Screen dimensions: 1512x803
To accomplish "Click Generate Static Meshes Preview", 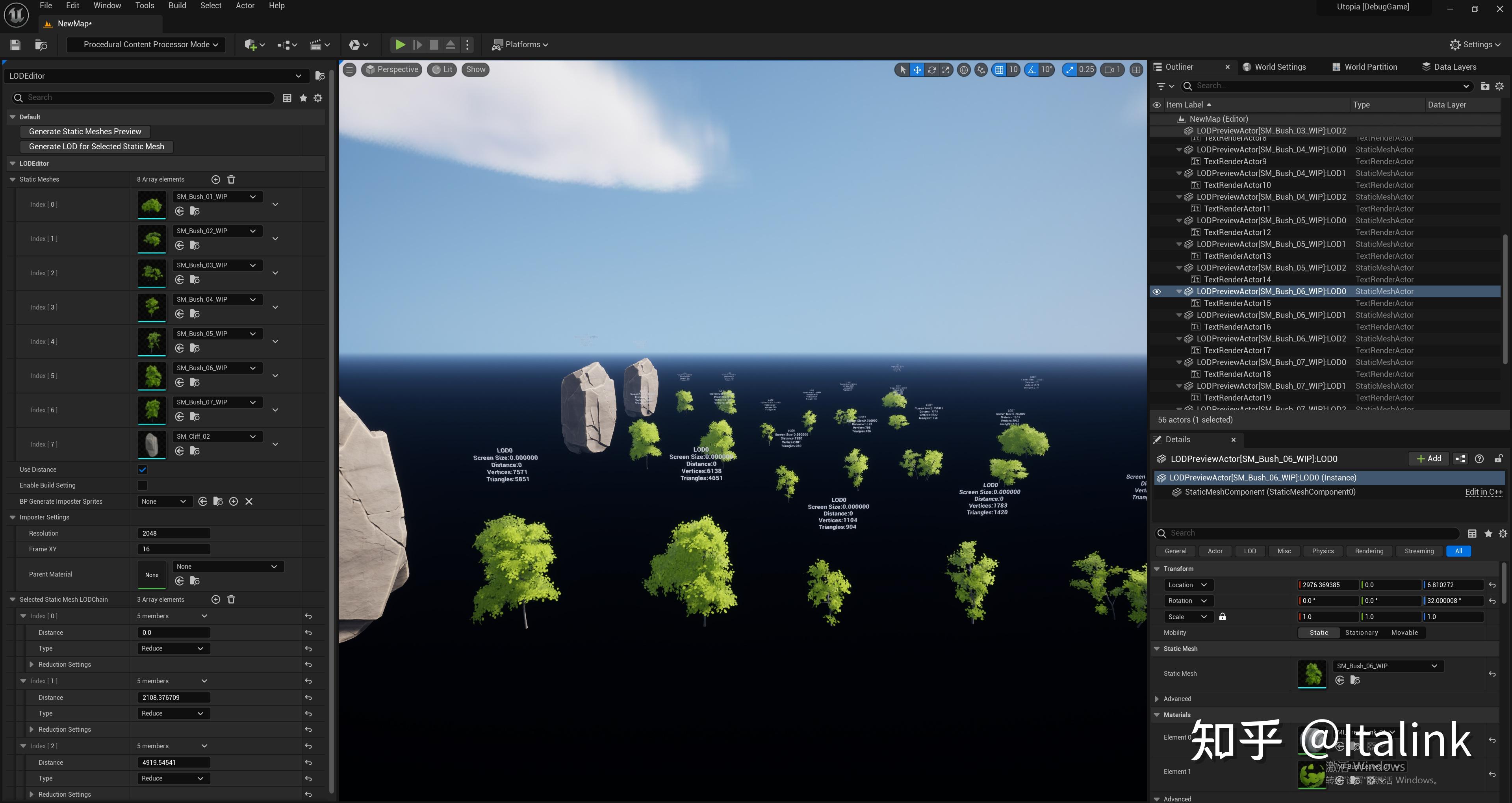I will (85, 132).
